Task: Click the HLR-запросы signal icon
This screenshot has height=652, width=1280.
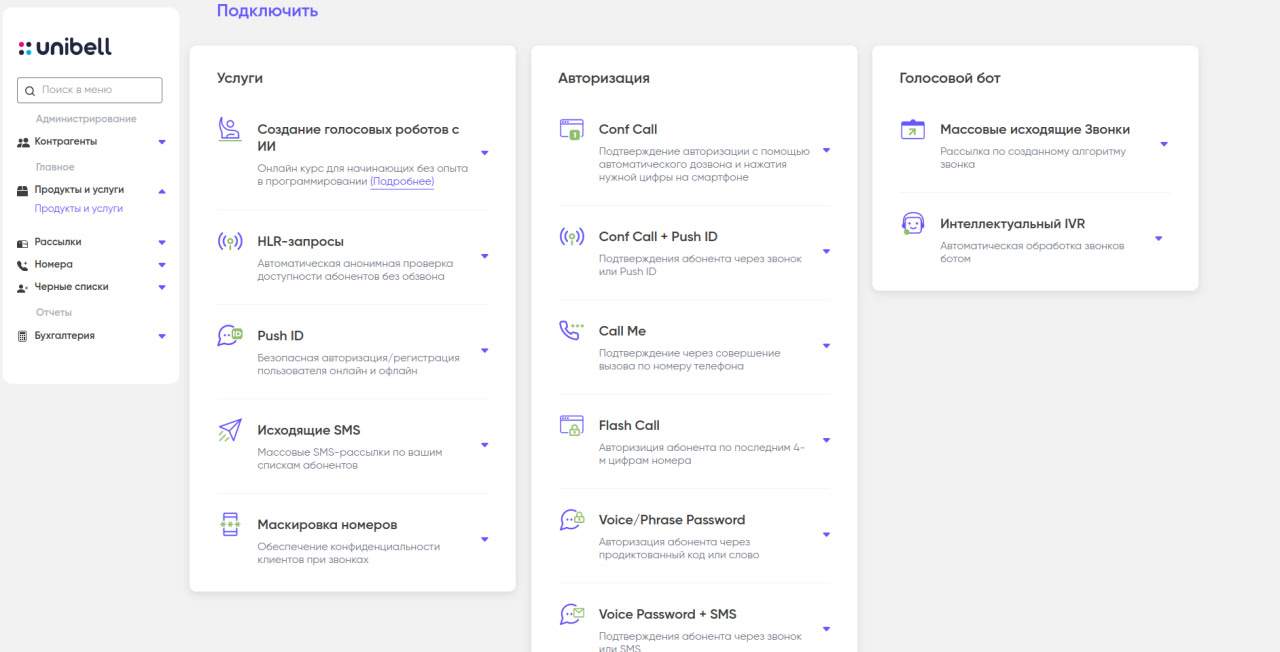Action: pos(230,241)
